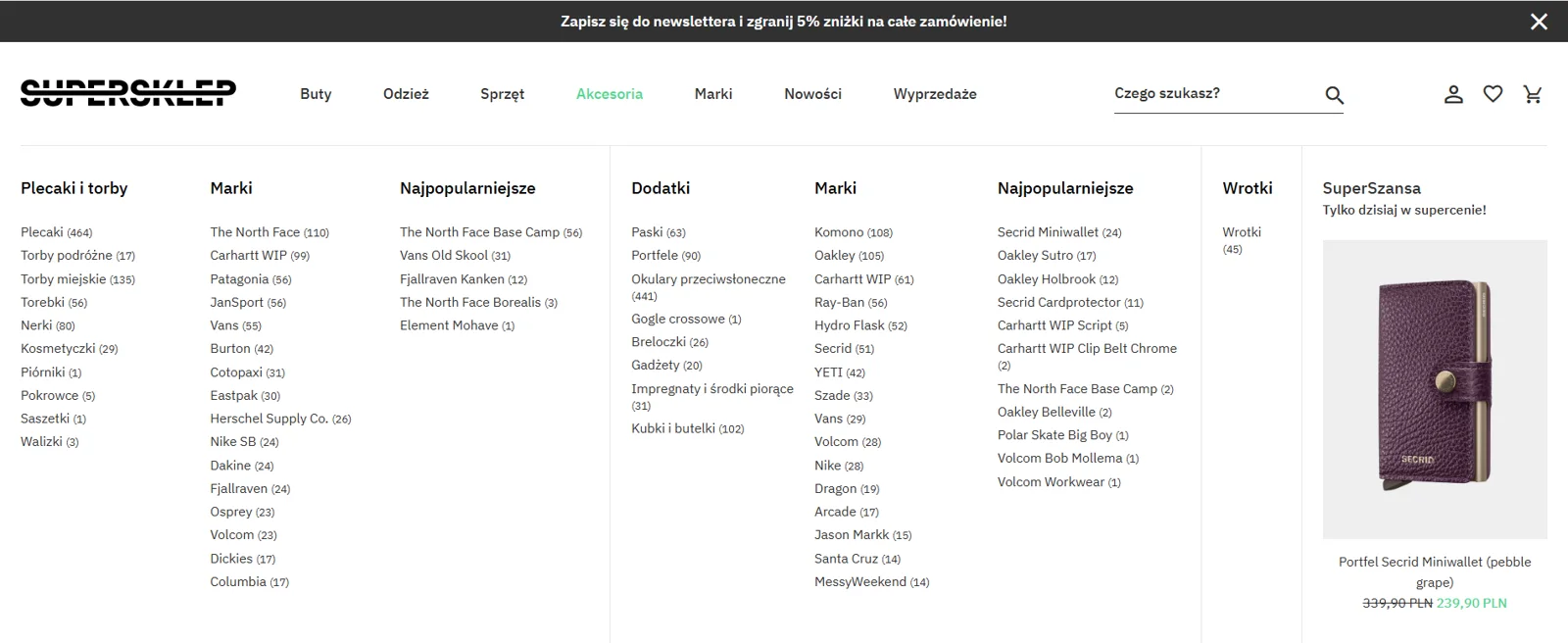Select Eastpak (30) brand
The image size is (1568, 643).
click(x=245, y=396)
